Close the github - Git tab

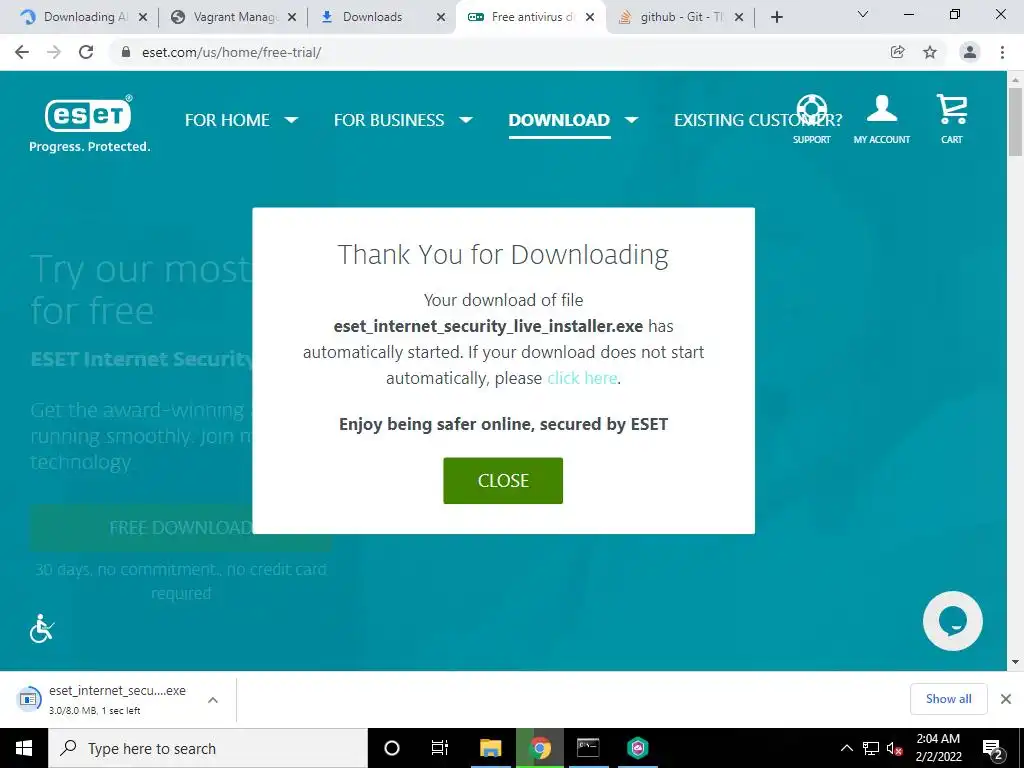[x=739, y=17]
